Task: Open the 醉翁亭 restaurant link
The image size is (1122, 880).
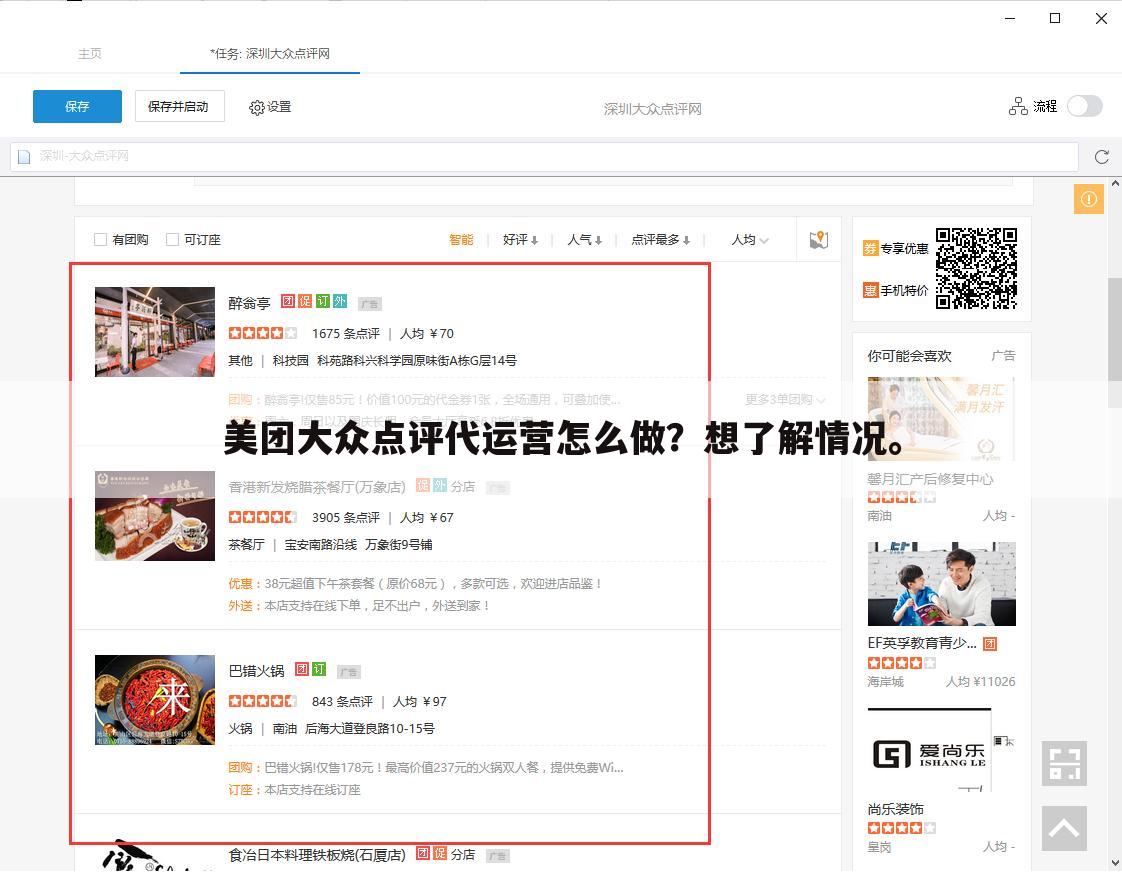Action: click(x=248, y=303)
